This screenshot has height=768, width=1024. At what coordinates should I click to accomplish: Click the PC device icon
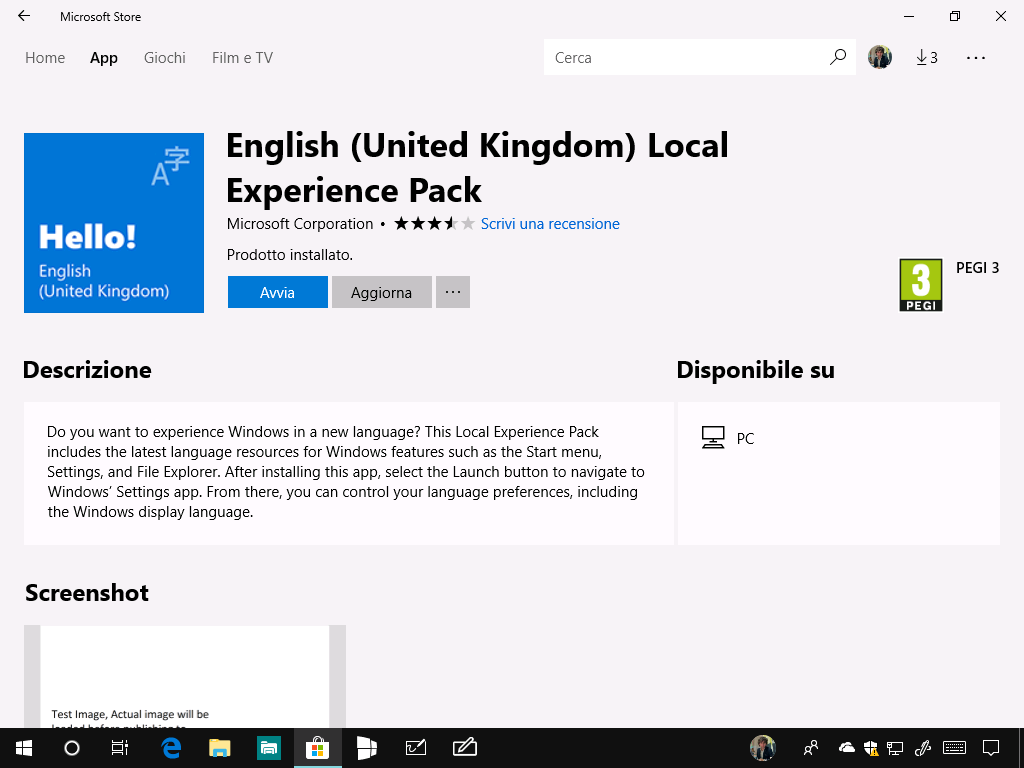click(713, 438)
